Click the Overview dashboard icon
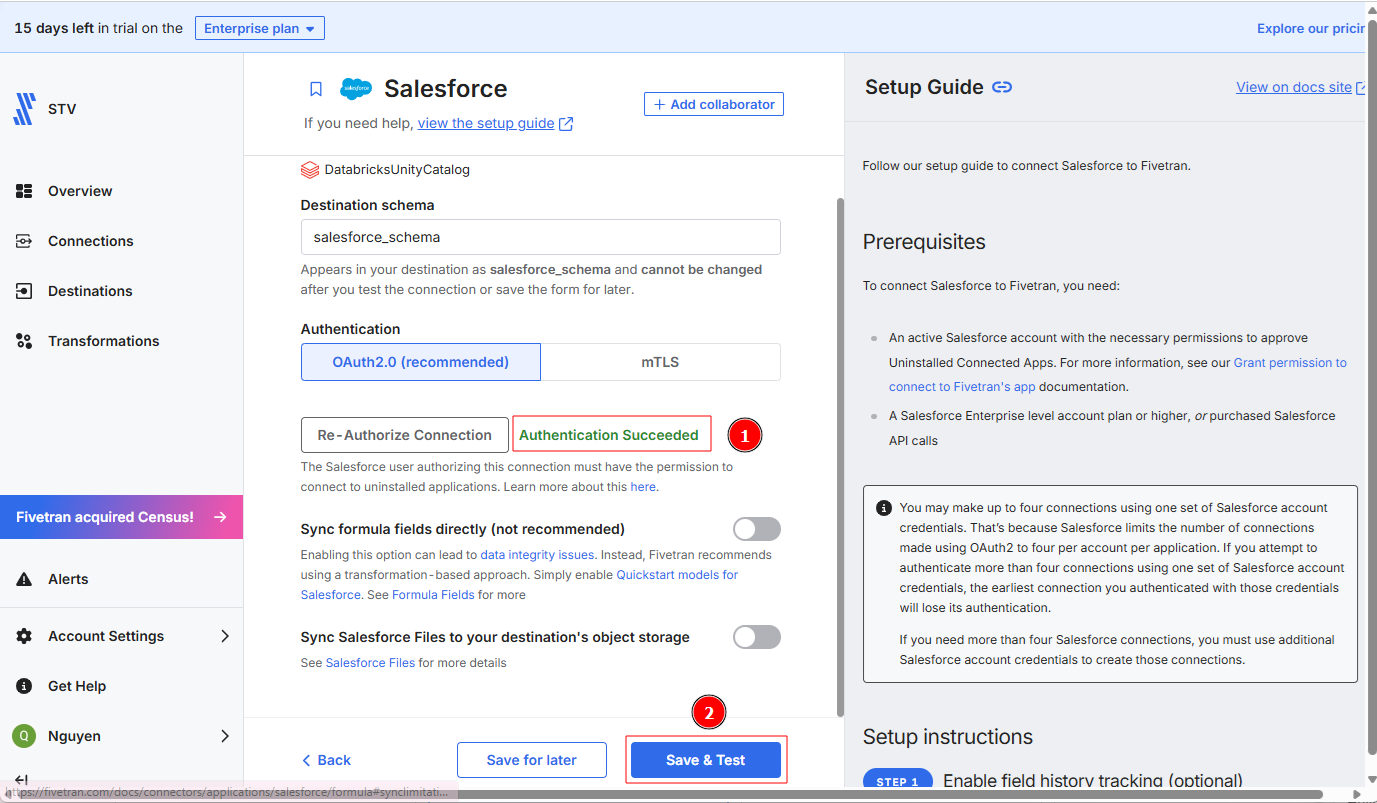1377x803 pixels. [x=25, y=191]
